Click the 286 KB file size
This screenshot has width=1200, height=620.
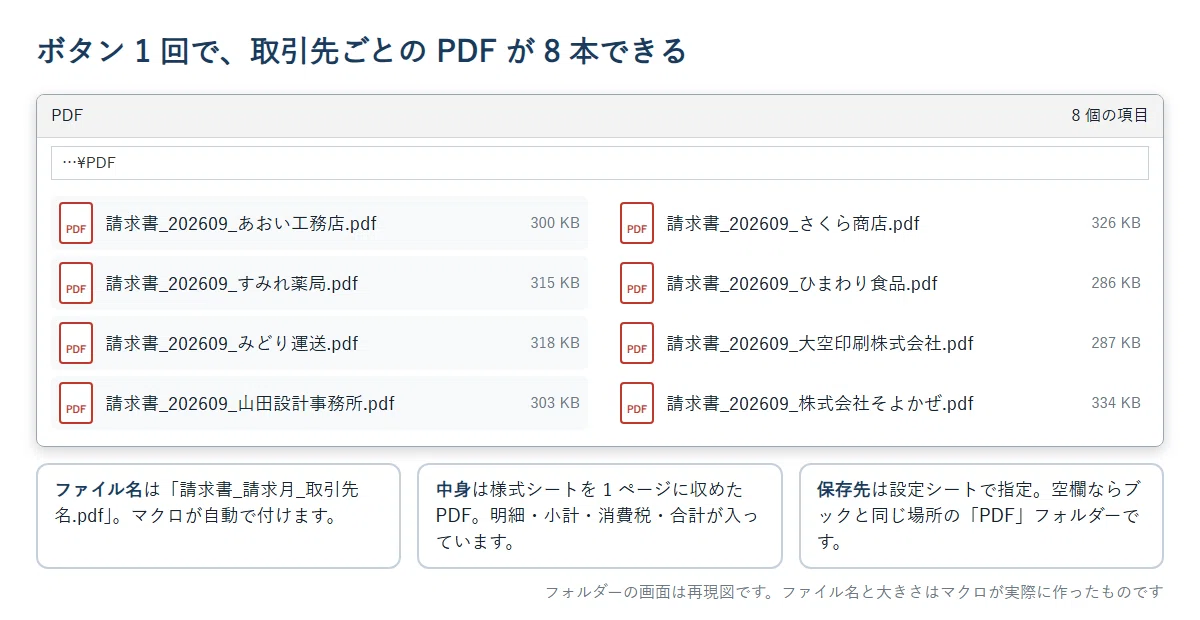click(1116, 283)
